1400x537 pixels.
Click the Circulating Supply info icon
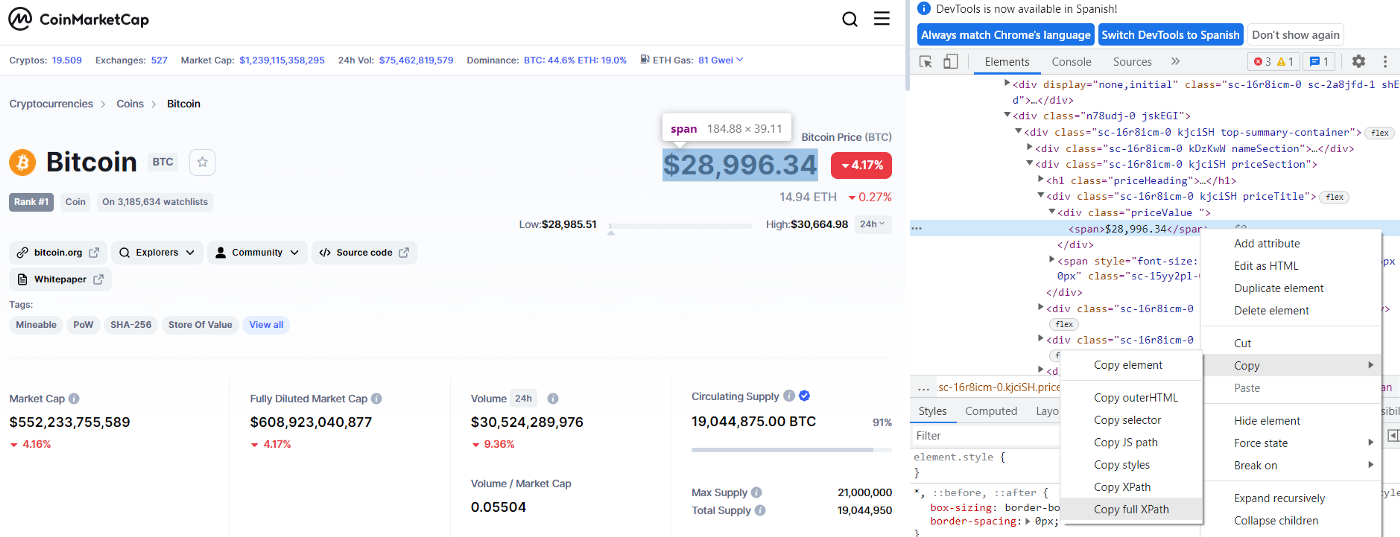(x=789, y=396)
